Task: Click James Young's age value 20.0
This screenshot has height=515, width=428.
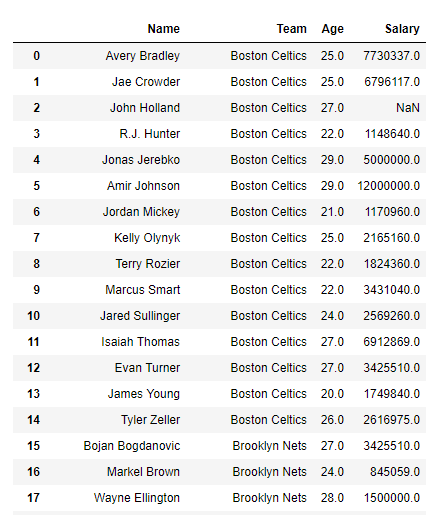Action: 332,394
